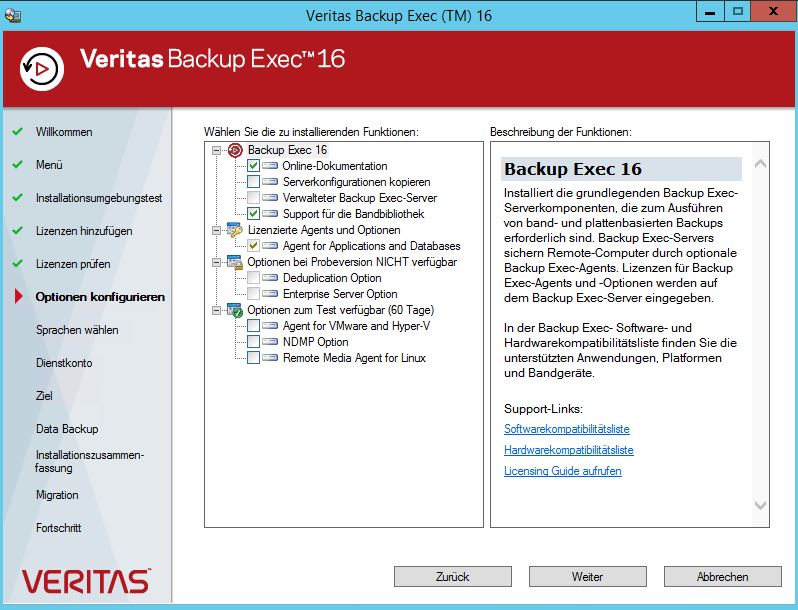Click the Lizenzierte Agents und Optionen key icon

235,230
